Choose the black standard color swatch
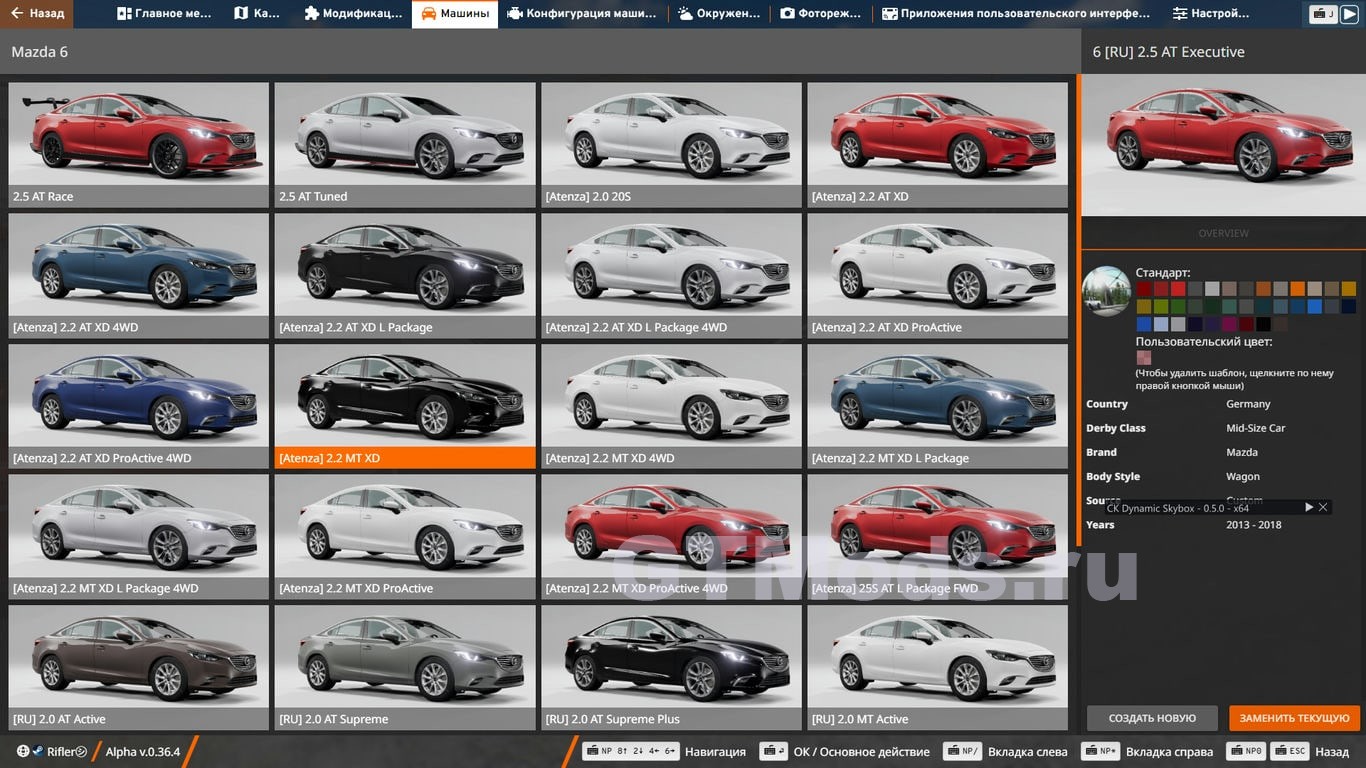The height and width of the screenshot is (768, 1366). (1263, 324)
